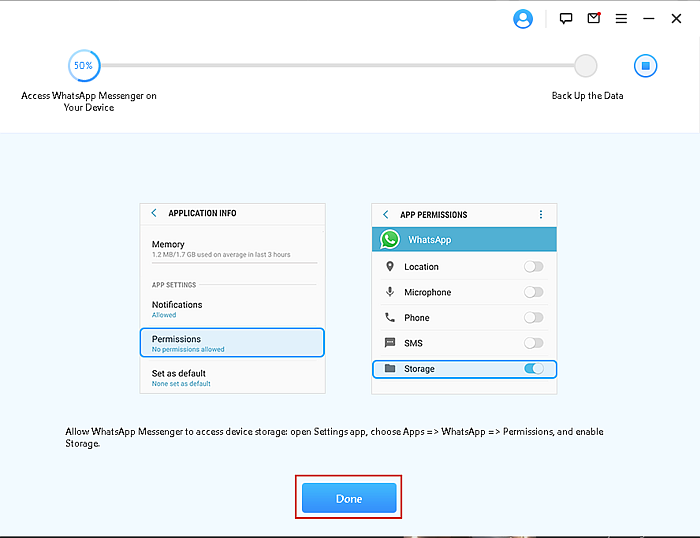Select the Notifications row
The image size is (700, 538).
tap(232, 309)
